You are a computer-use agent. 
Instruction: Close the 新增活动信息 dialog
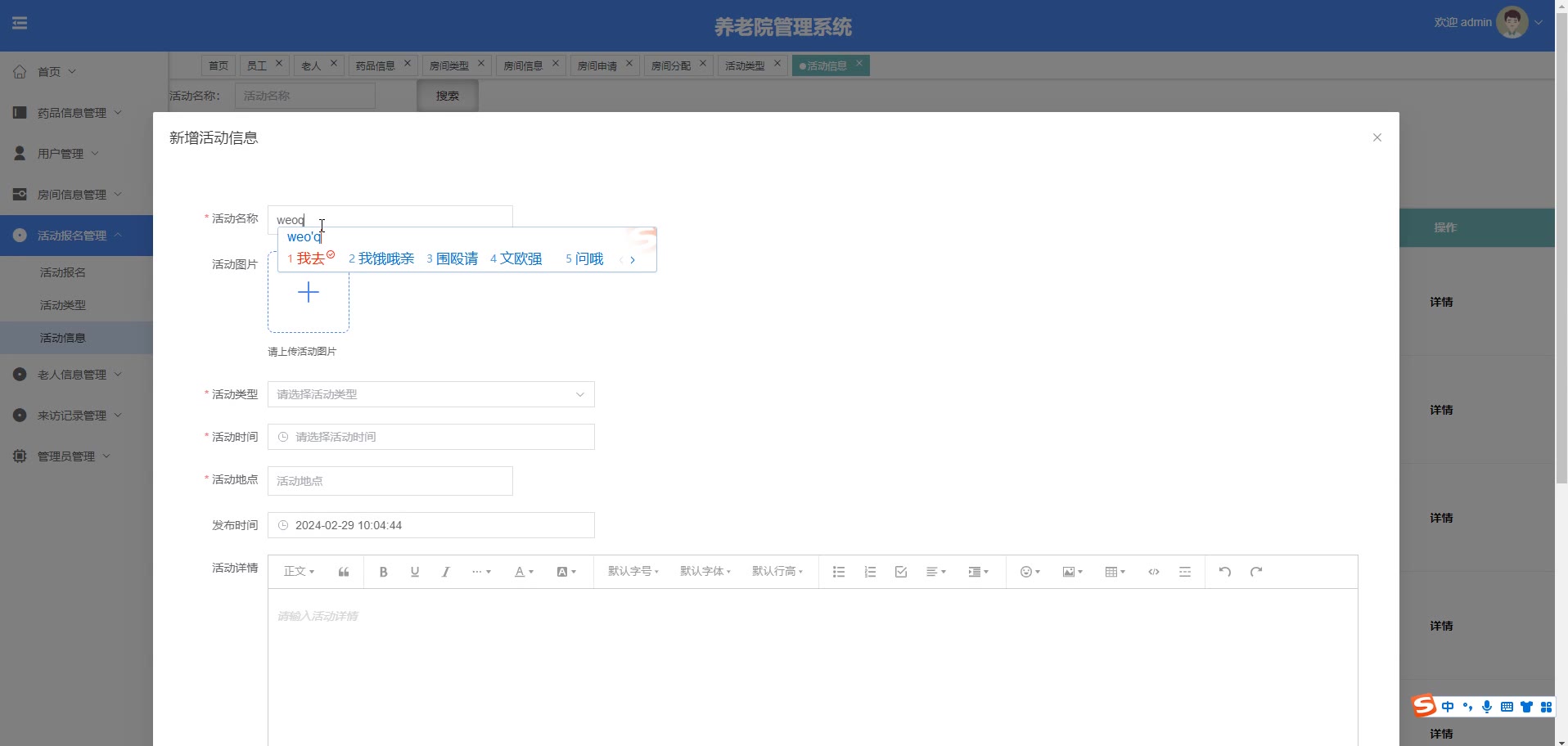point(1377,137)
